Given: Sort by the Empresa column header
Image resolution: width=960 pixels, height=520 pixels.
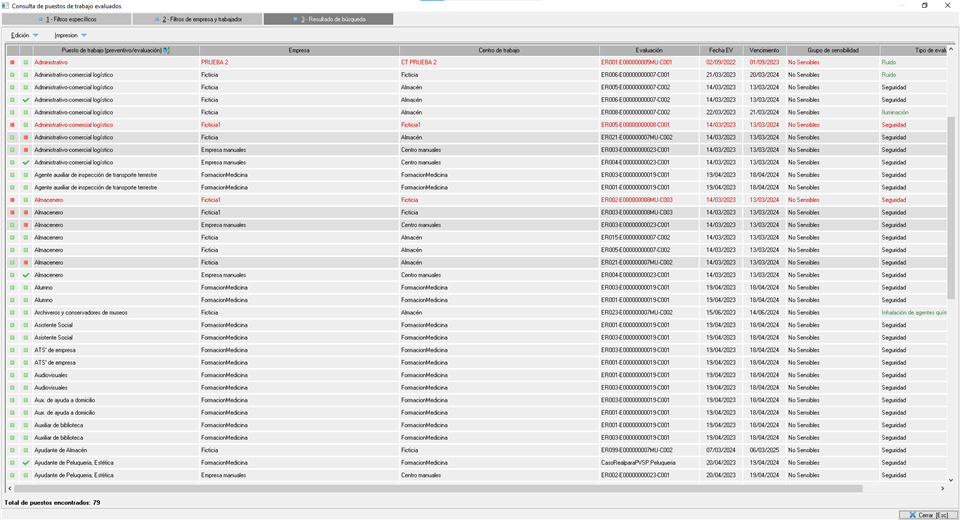Looking at the screenshot, I should pyautogui.click(x=299, y=50).
